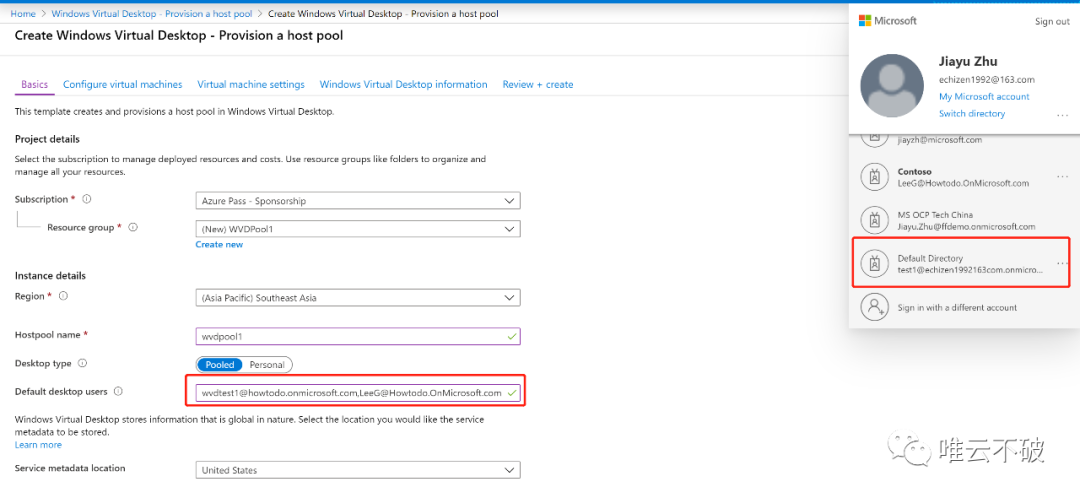Click the Hostpool name input field

click(358, 337)
